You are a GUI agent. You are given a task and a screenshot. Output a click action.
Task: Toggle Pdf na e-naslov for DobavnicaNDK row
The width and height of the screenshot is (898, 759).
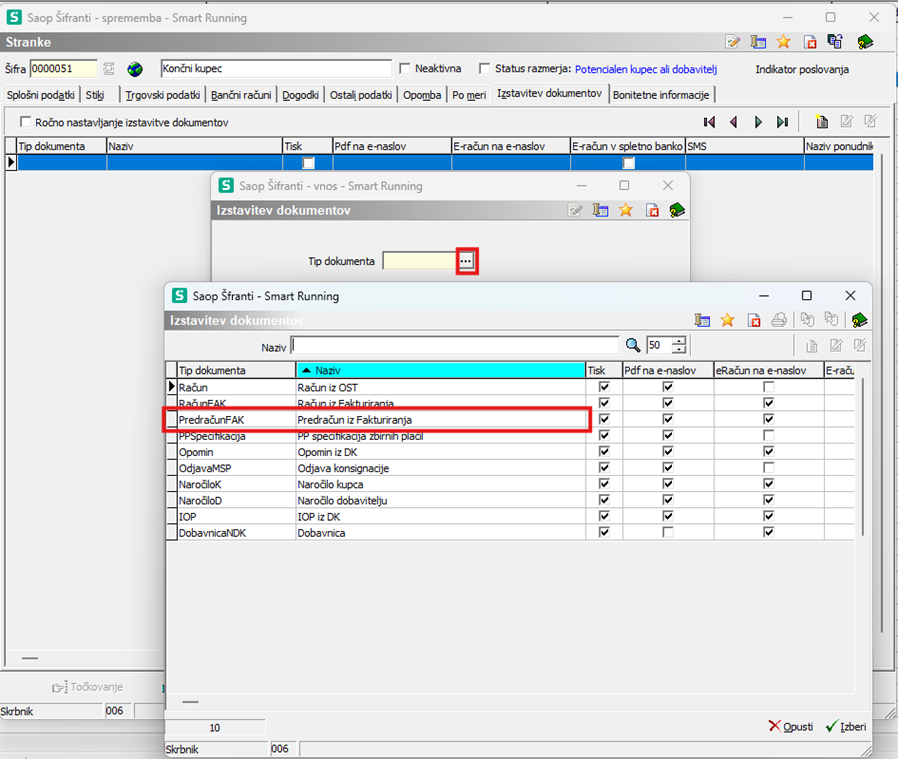click(x=667, y=533)
